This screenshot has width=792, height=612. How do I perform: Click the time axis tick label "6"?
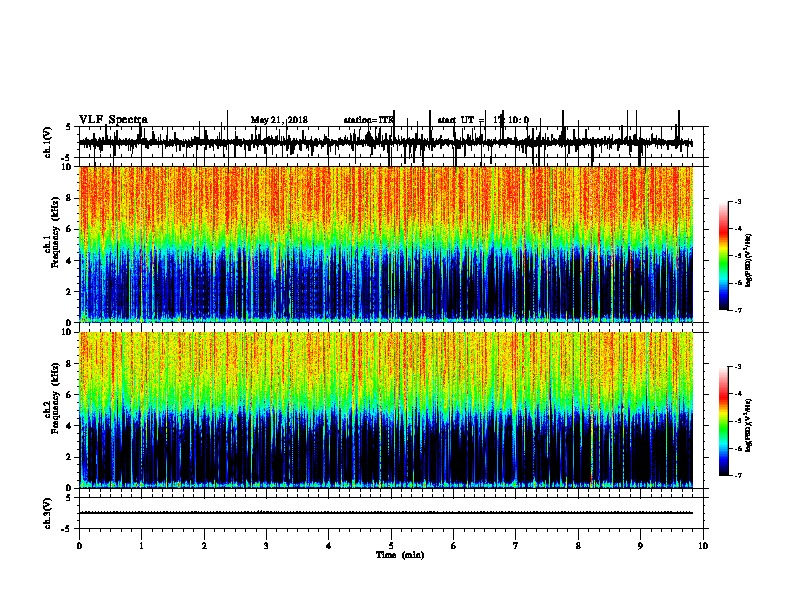[x=454, y=546]
